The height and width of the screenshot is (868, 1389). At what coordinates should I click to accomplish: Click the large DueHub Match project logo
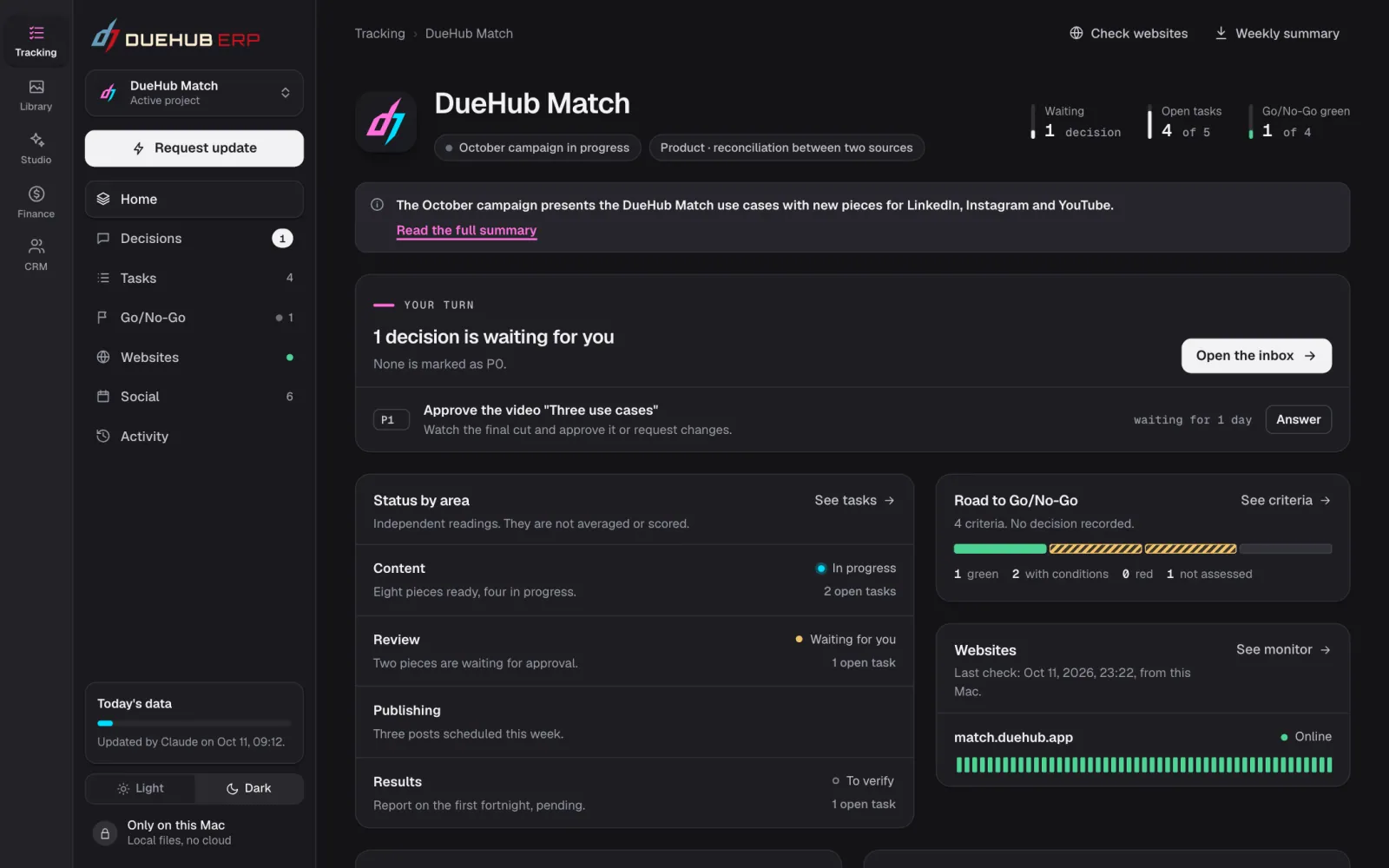385,122
